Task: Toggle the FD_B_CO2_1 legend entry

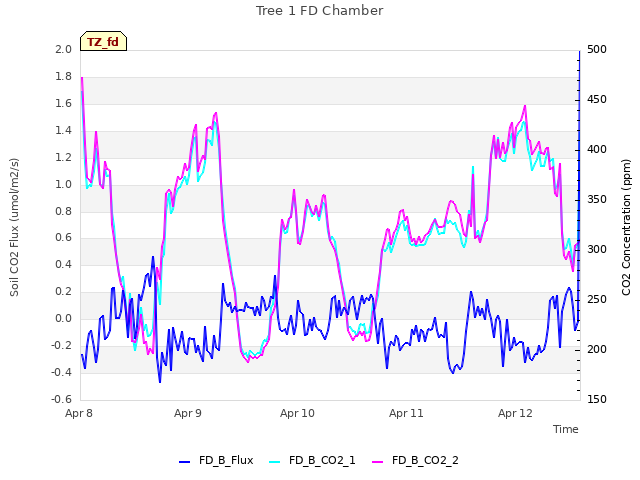Action: (x=312, y=460)
